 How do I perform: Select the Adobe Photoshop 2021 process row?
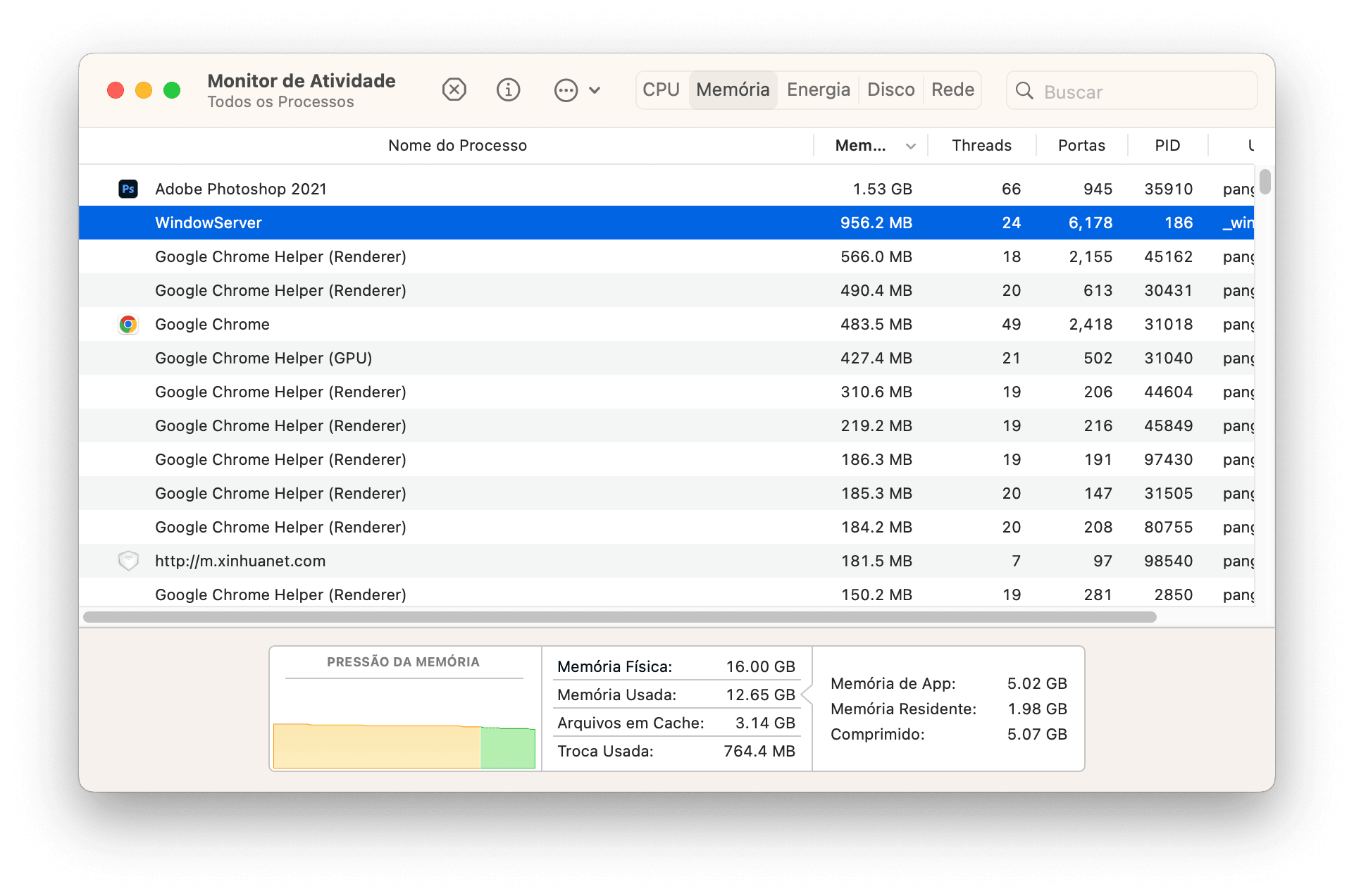666,189
